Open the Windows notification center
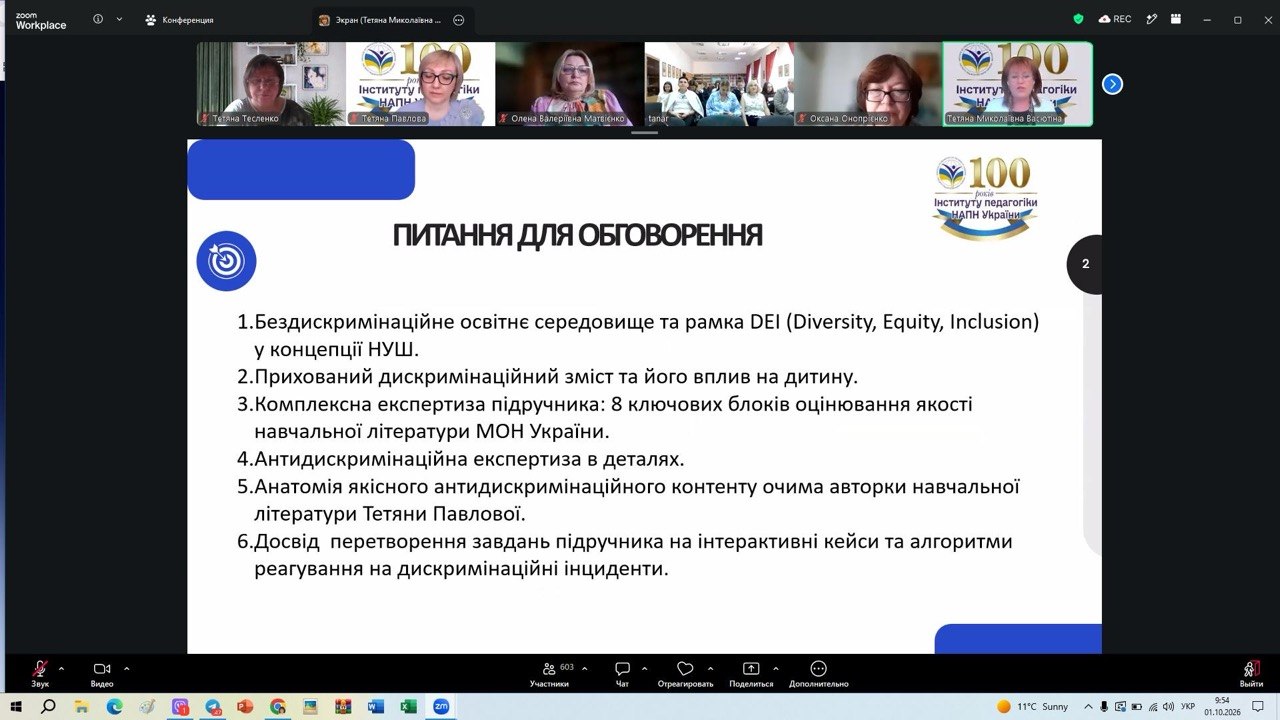 [1258, 706]
